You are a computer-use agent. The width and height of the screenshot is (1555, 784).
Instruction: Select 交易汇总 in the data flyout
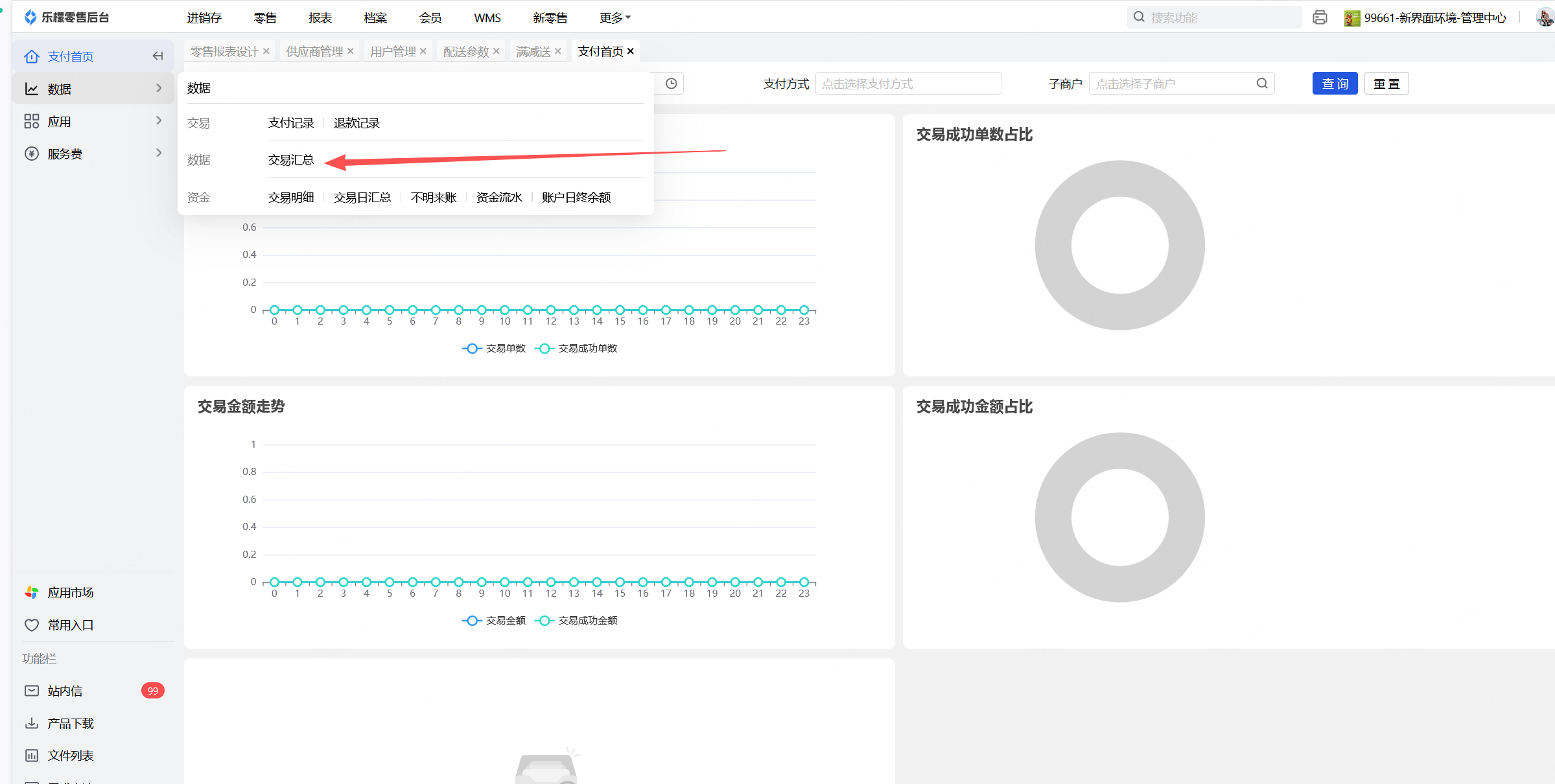291,160
